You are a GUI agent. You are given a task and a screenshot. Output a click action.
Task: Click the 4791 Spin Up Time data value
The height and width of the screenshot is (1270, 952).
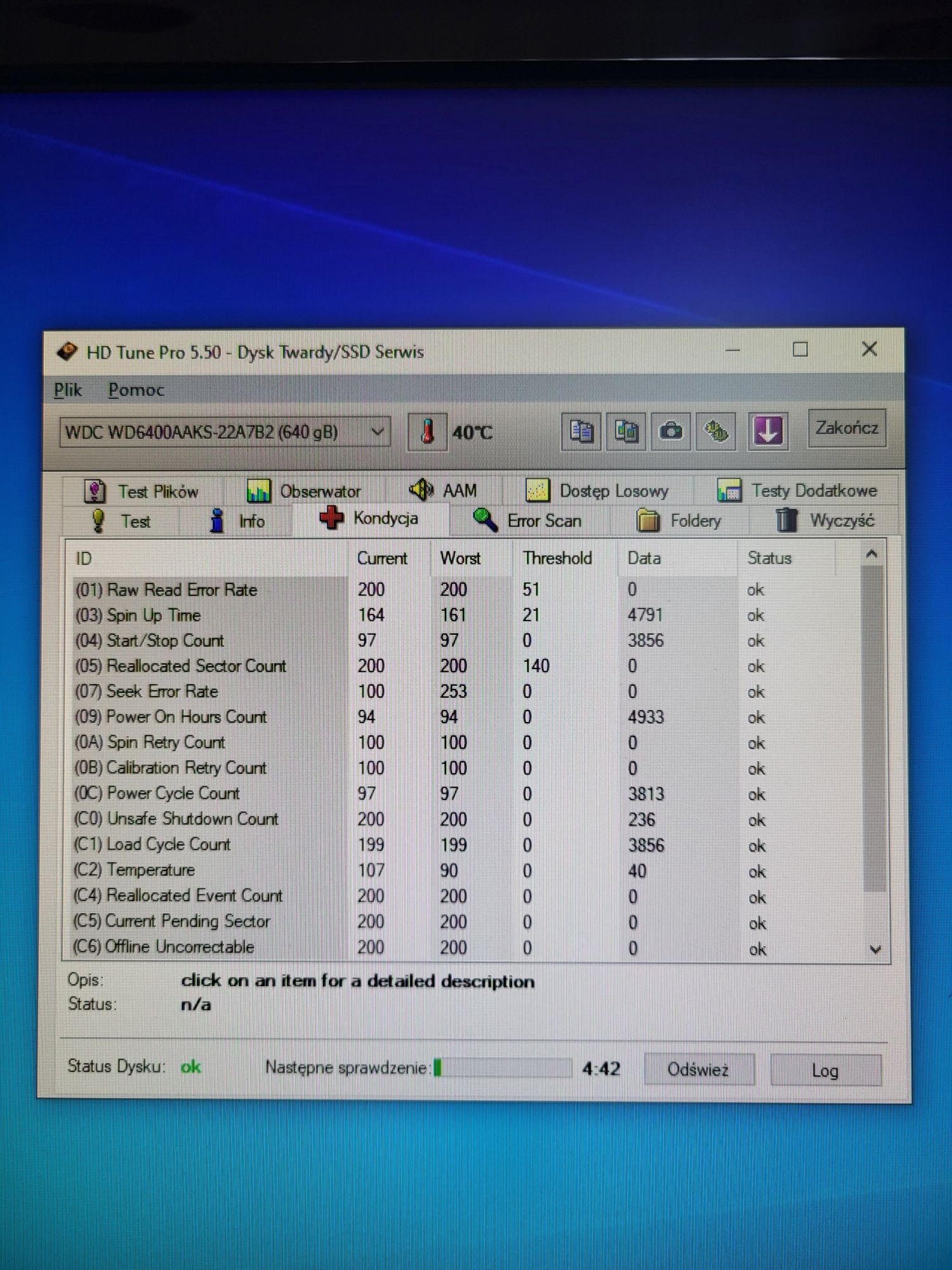point(645,615)
